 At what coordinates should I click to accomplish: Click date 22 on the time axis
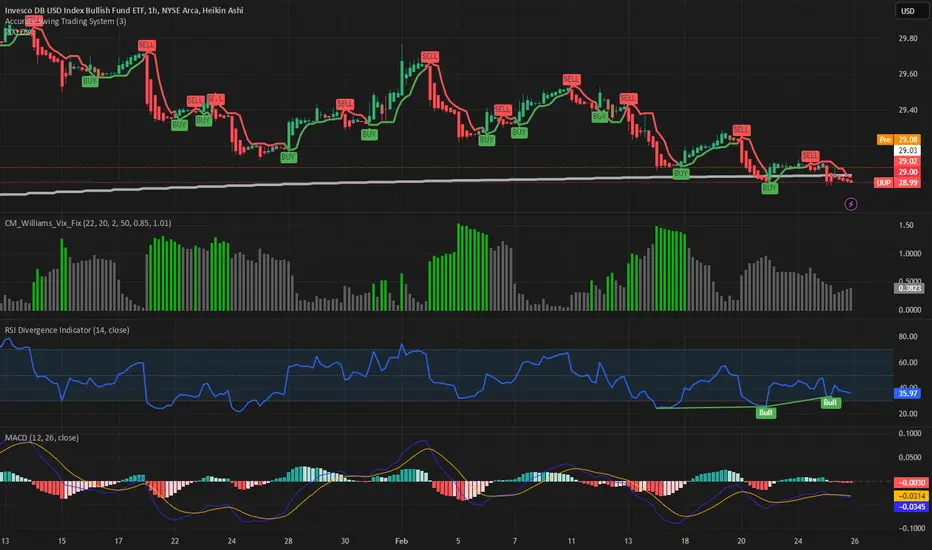175,541
